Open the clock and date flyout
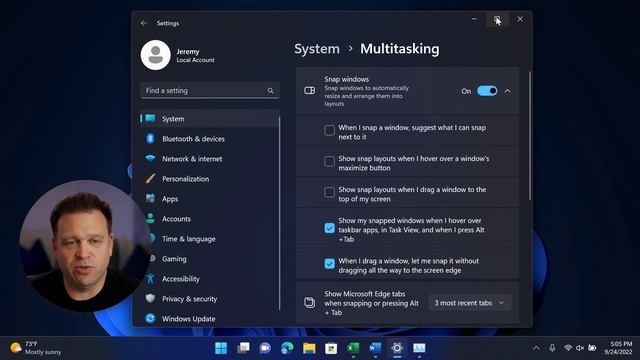 [x=618, y=348]
